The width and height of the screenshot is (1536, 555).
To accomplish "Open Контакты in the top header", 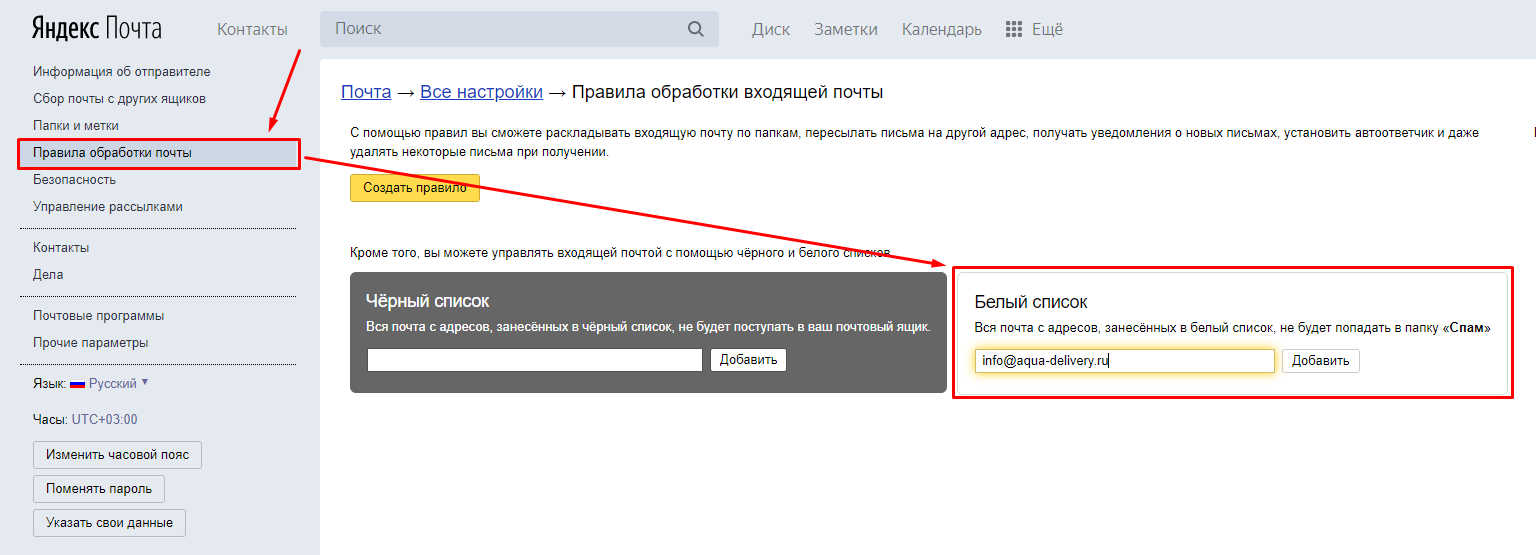I will click(x=252, y=29).
